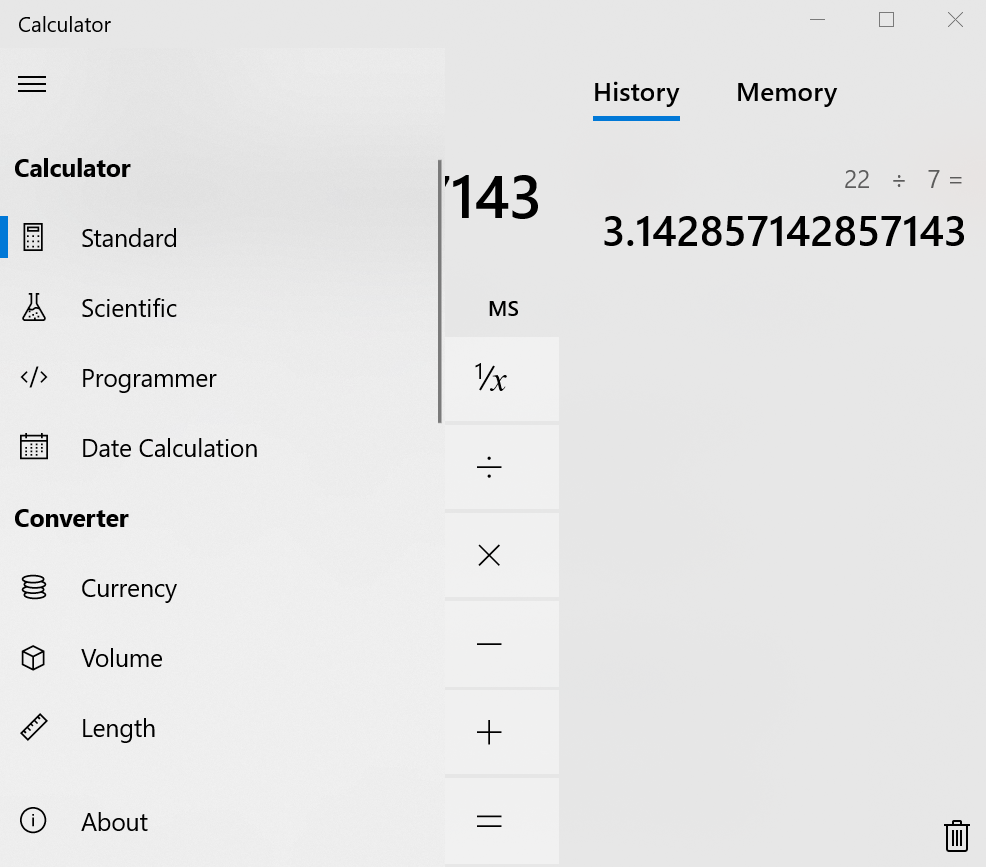986x867 pixels.
Task: Open the Date Calculation tool
Action: click(x=169, y=448)
